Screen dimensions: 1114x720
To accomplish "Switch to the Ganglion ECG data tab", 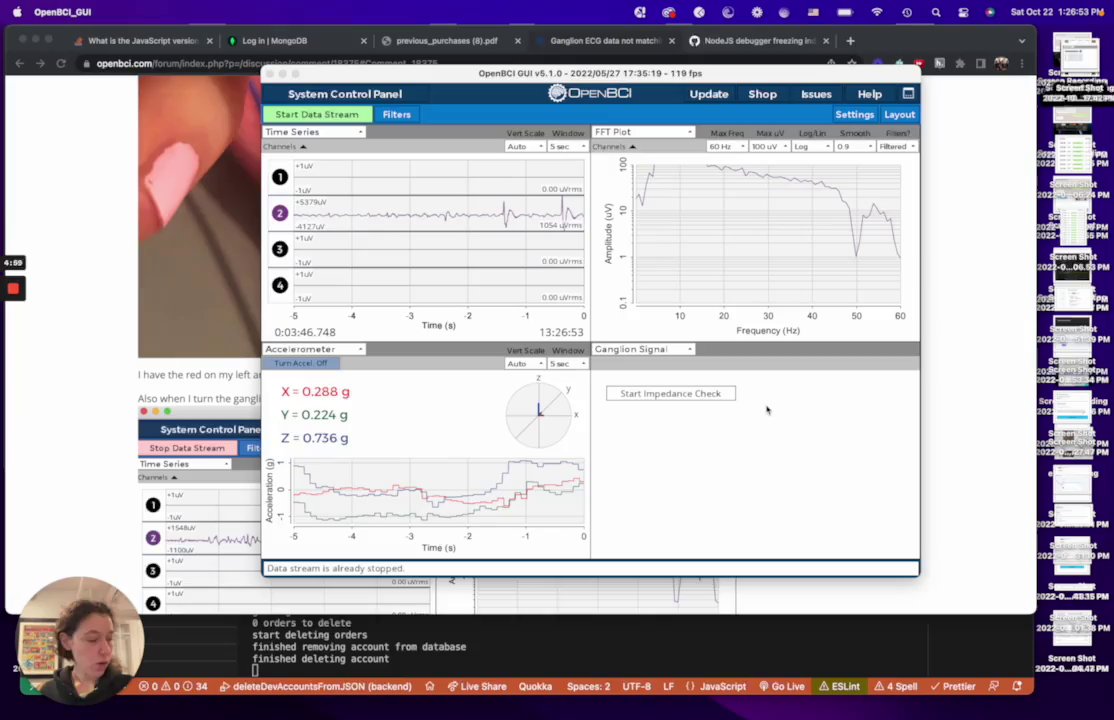I will click(604, 41).
